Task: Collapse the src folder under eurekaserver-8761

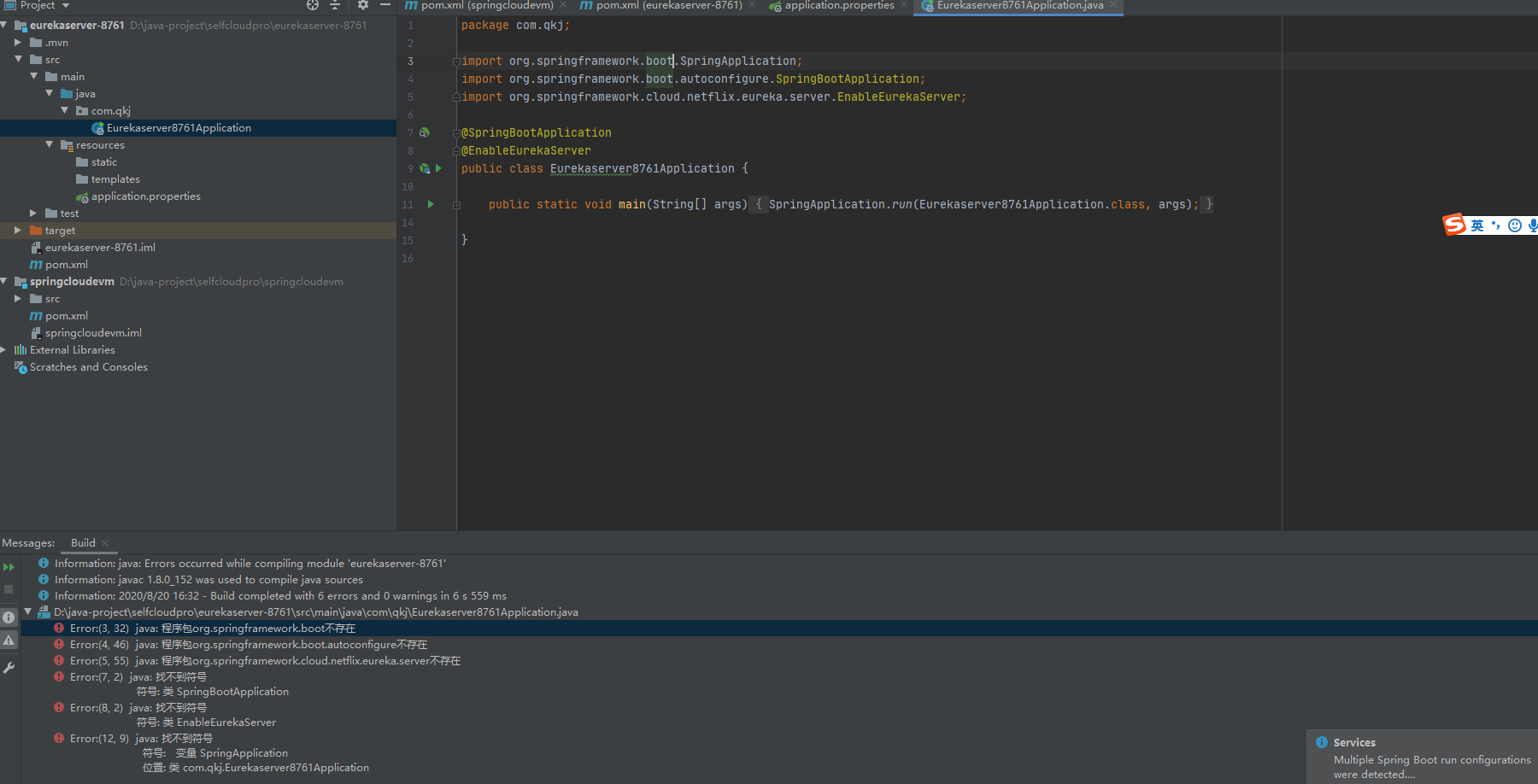Action: [x=18, y=59]
